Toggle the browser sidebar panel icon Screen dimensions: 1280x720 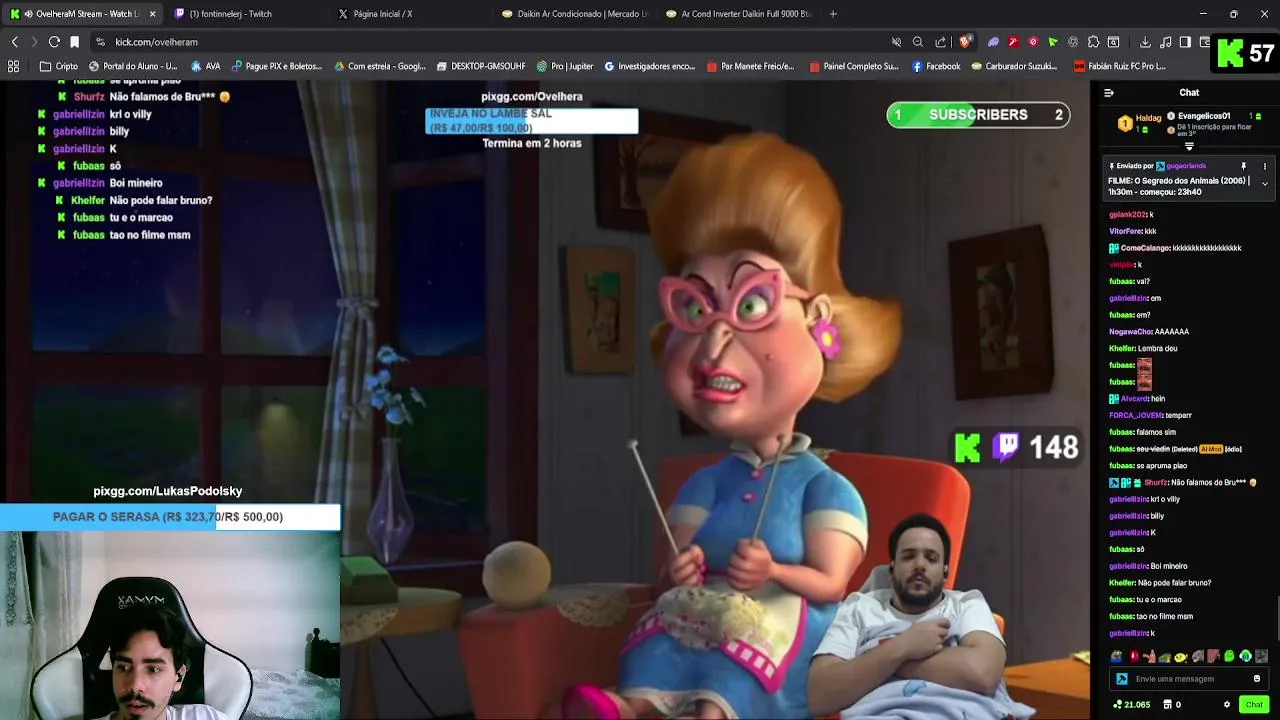[1185, 42]
